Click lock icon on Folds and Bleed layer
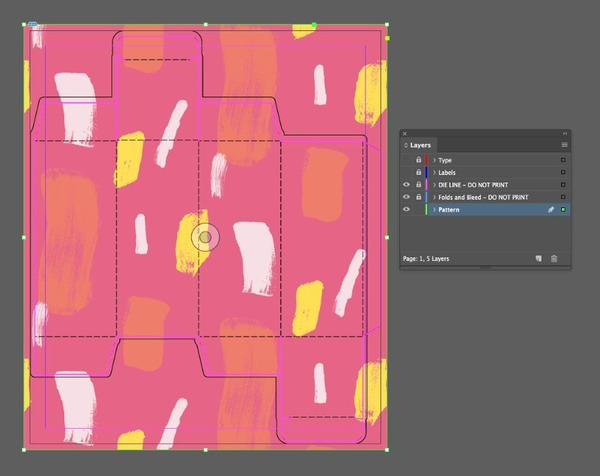Viewport: 600px width, 476px height. tap(418, 197)
